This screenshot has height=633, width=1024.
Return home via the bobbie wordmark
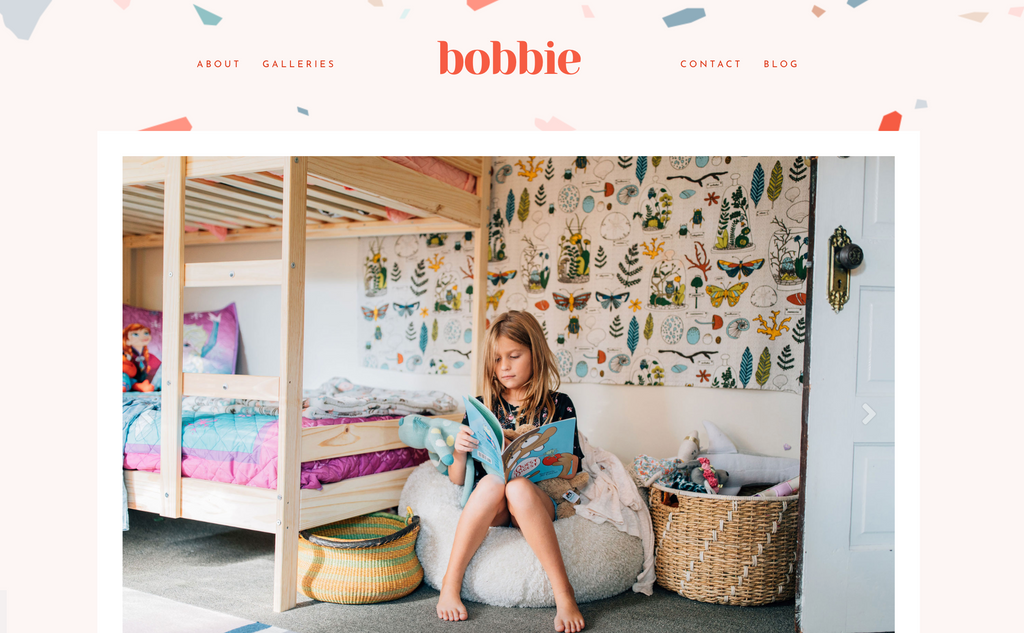[x=509, y=58]
